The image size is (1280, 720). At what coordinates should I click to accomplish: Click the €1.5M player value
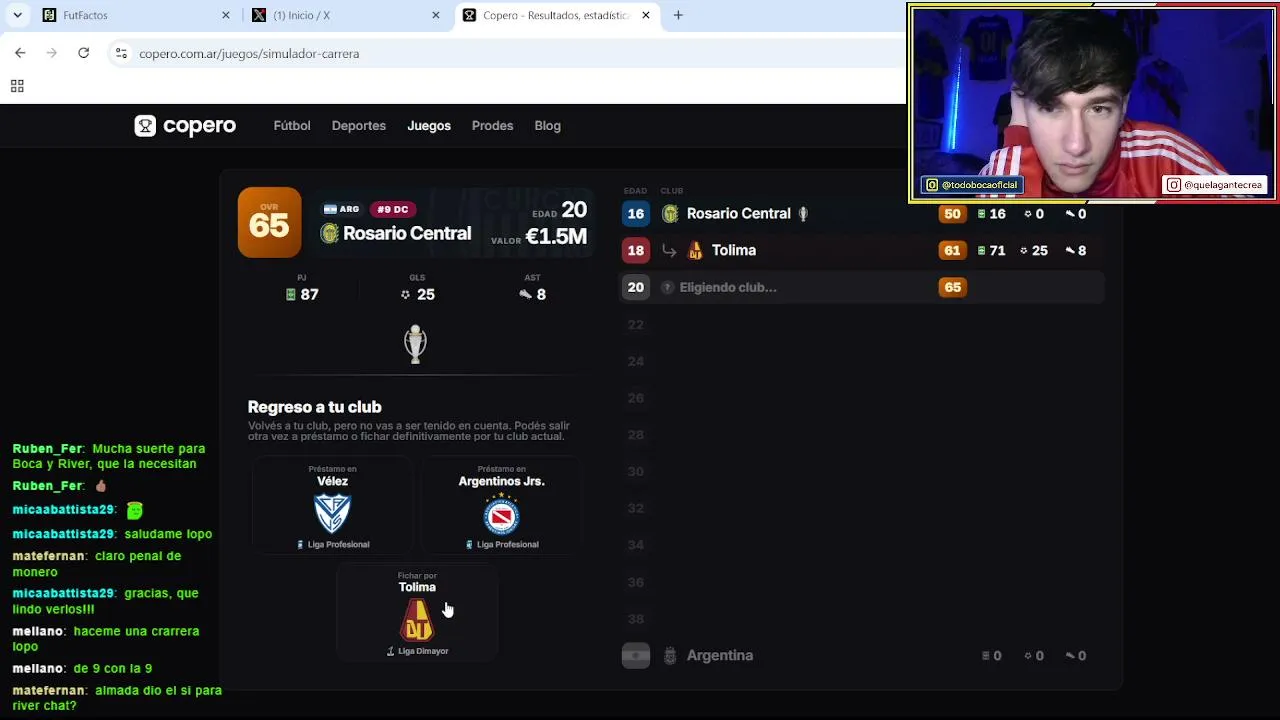[x=556, y=237]
